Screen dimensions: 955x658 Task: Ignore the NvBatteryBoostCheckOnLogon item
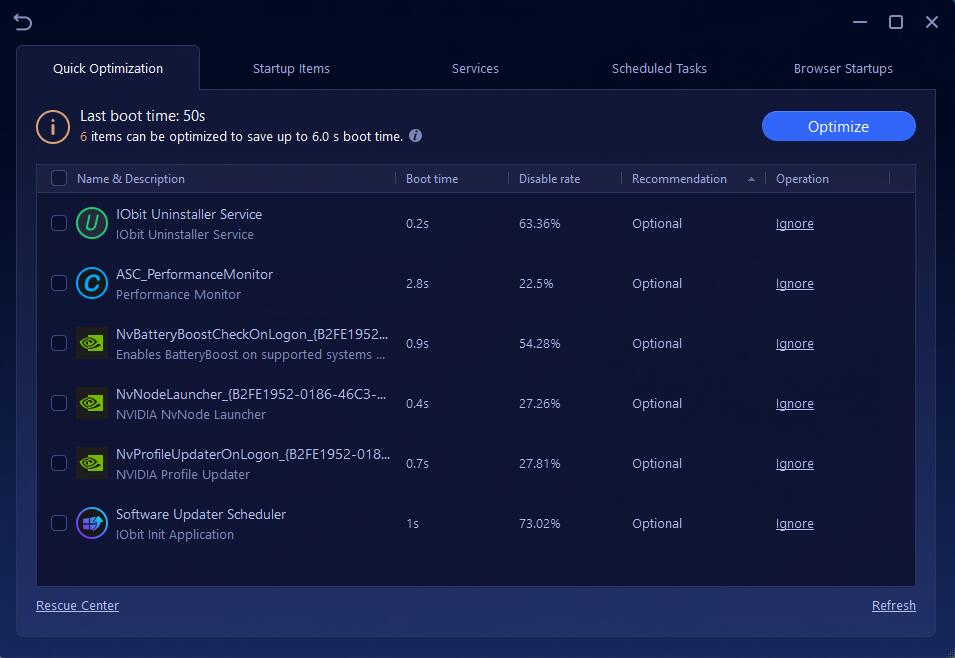(794, 344)
